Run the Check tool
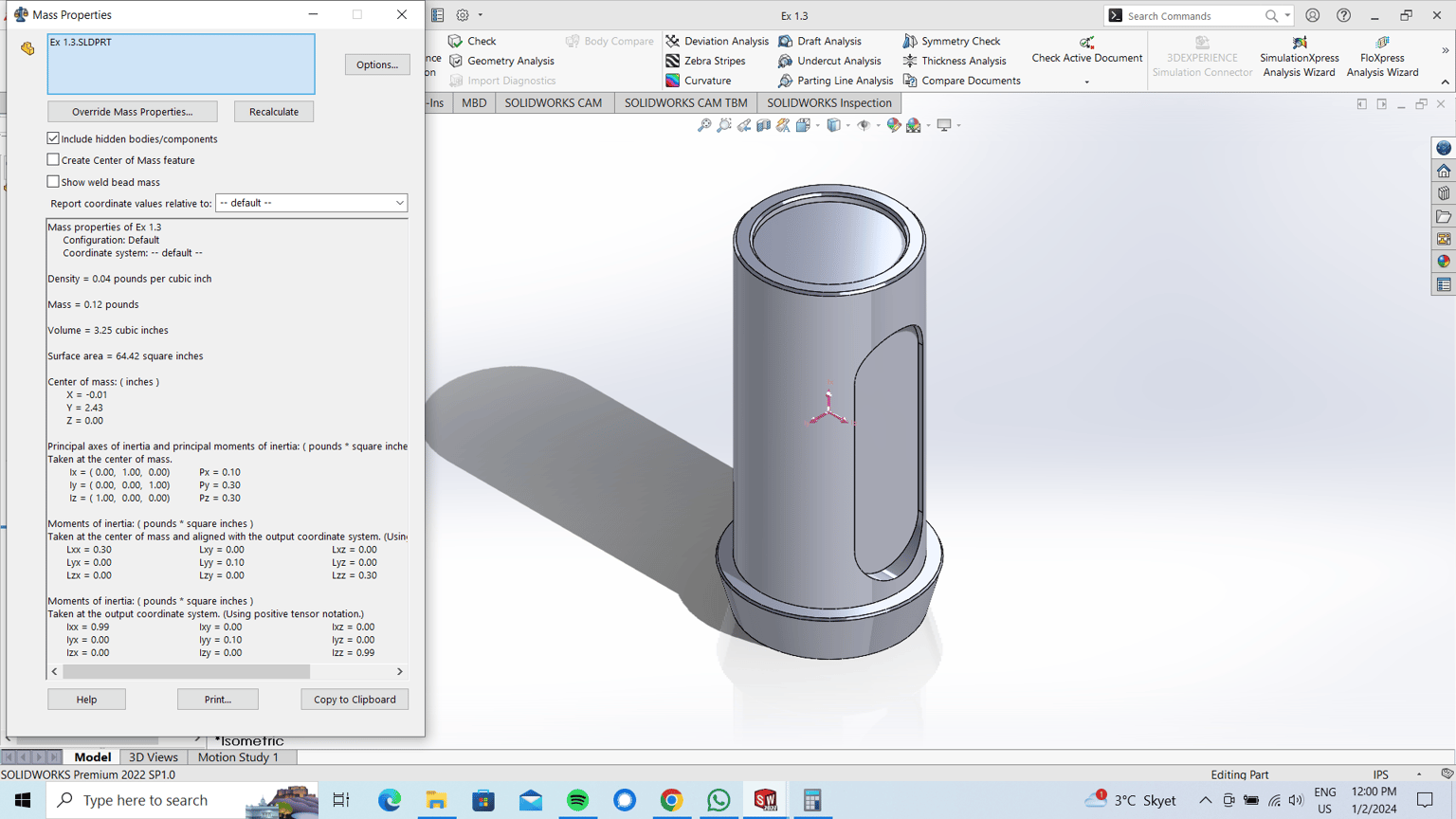 pyautogui.click(x=472, y=41)
